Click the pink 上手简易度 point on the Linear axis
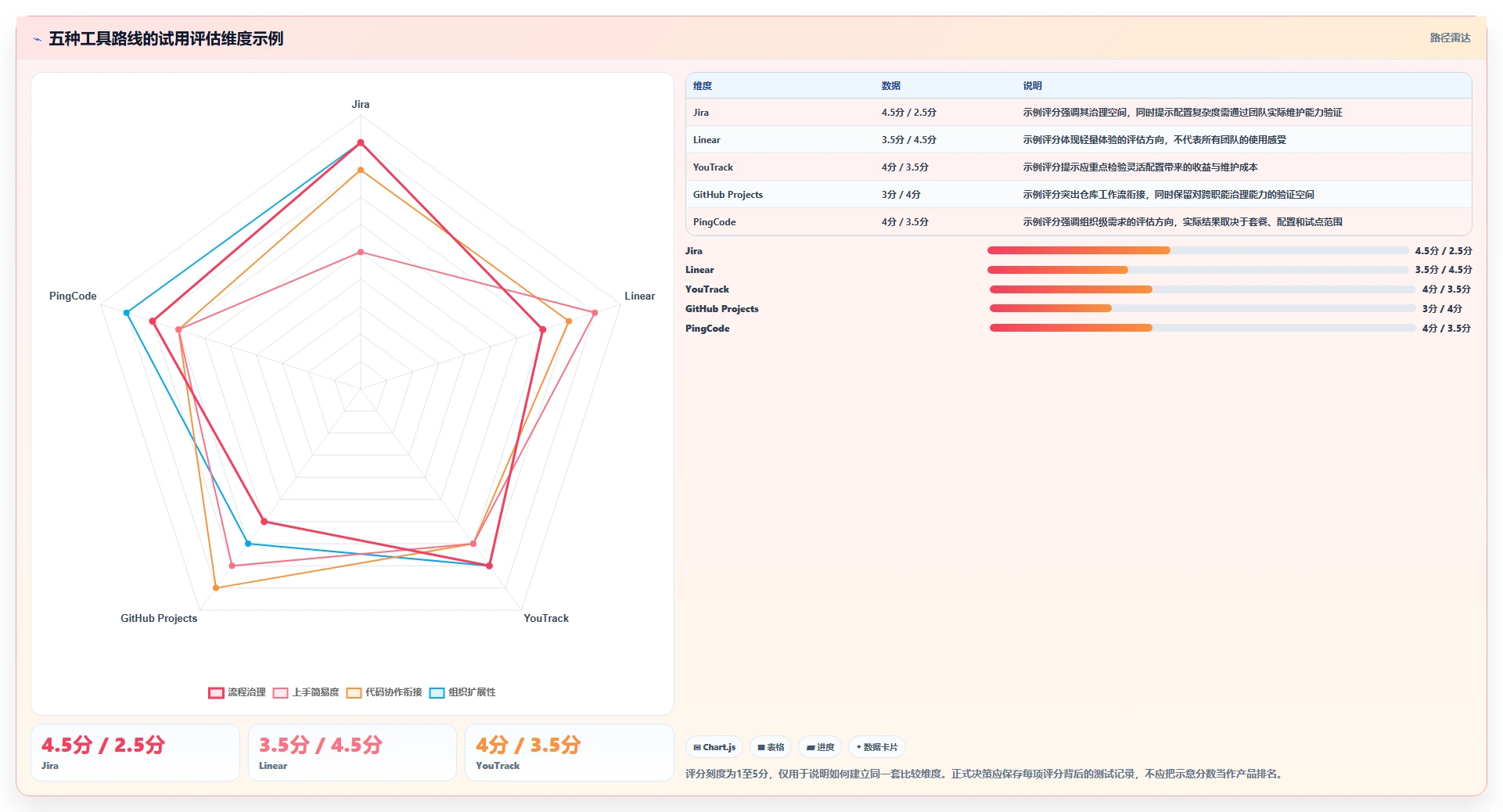Viewport: 1503px width, 812px height. (595, 313)
